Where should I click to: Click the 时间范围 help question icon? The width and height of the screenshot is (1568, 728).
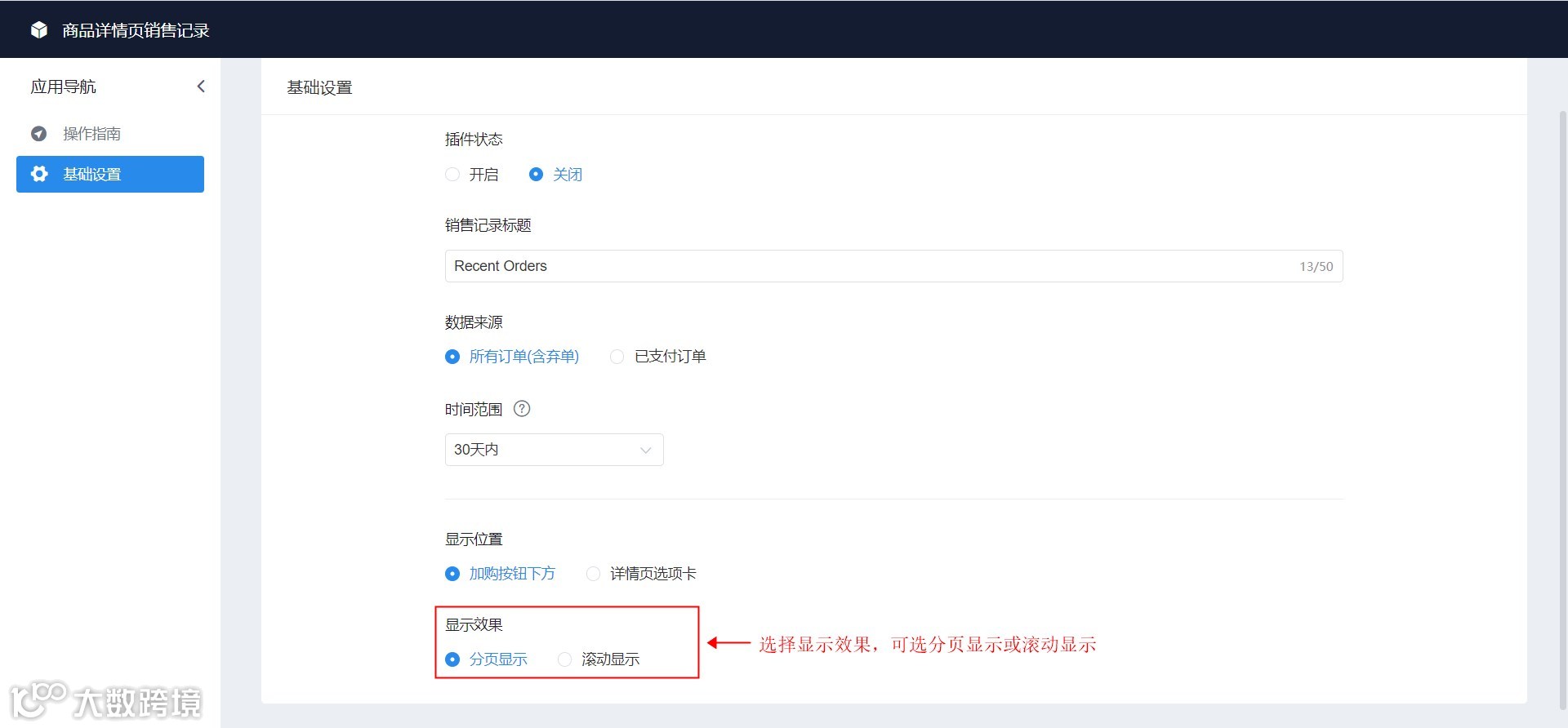pyautogui.click(x=522, y=409)
